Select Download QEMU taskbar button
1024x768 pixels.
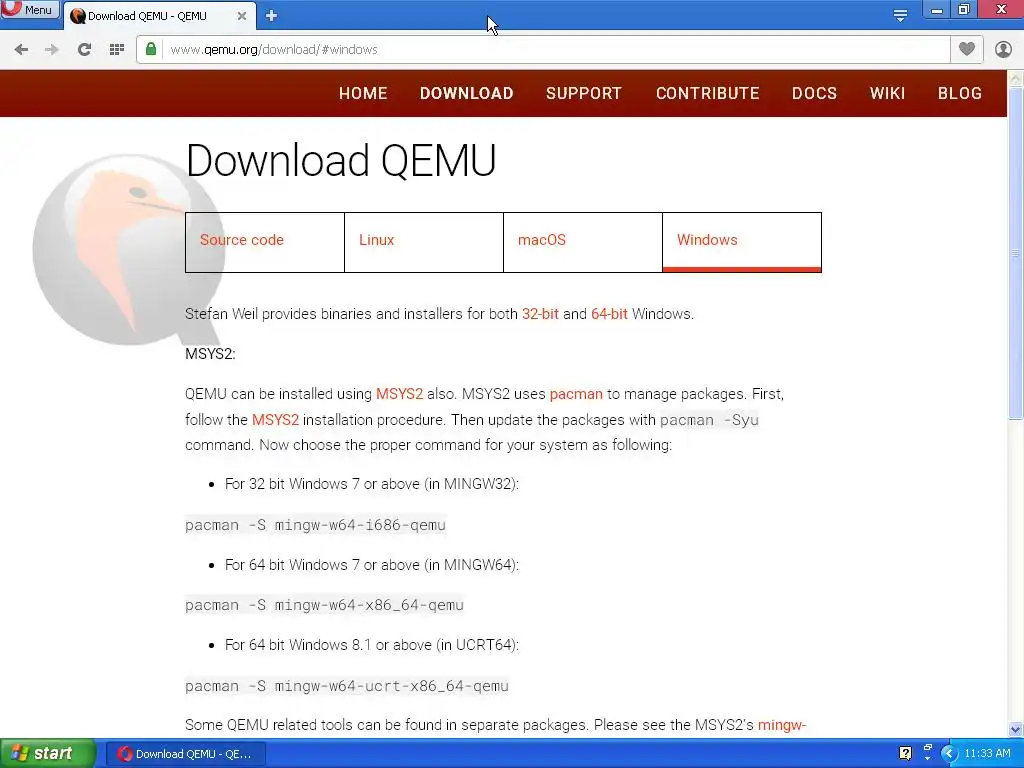coord(185,754)
